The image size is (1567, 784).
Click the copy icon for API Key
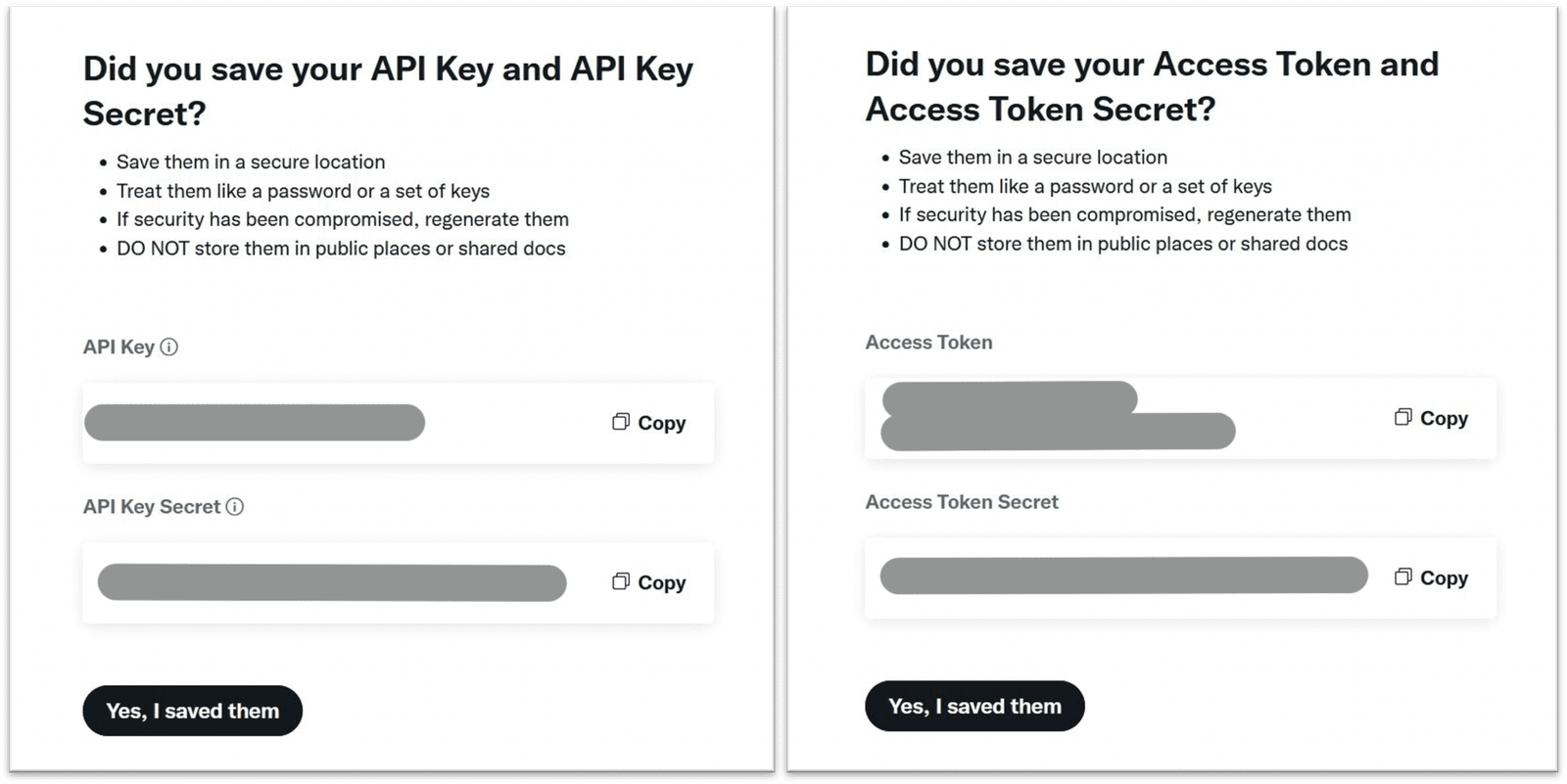(621, 422)
